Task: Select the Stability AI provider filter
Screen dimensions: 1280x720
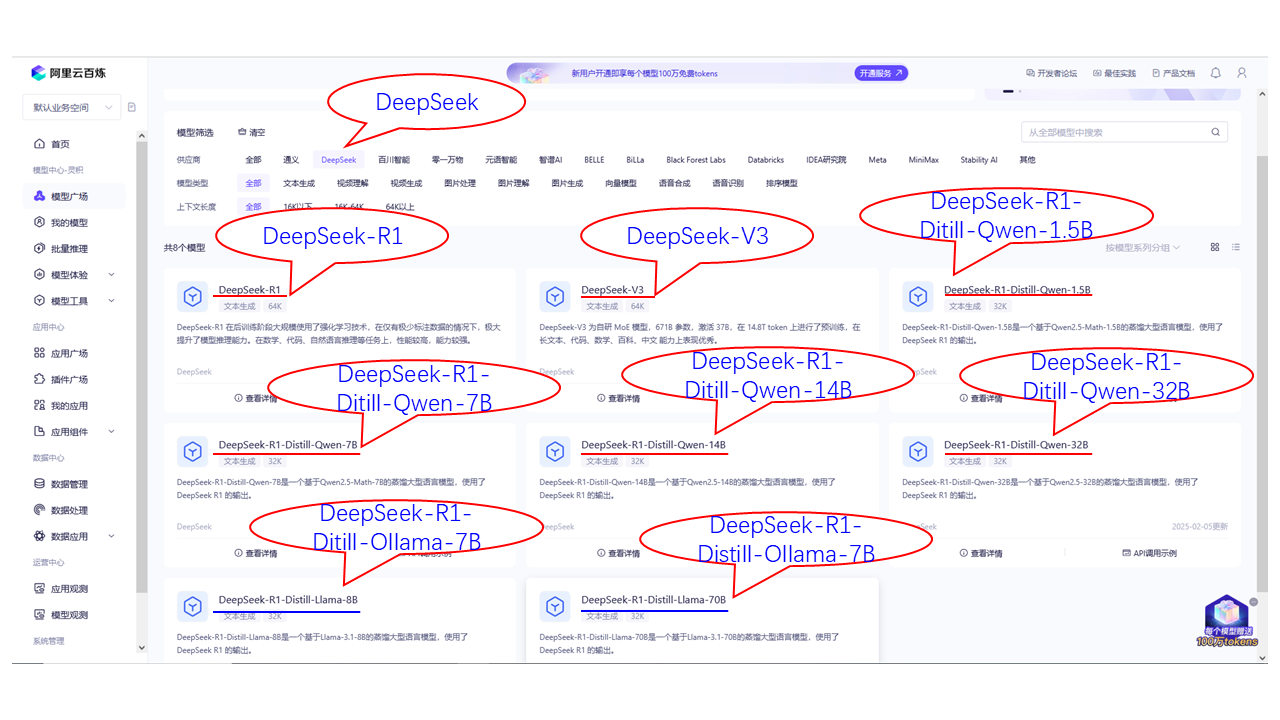Action: pyautogui.click(x=979, y=160)
